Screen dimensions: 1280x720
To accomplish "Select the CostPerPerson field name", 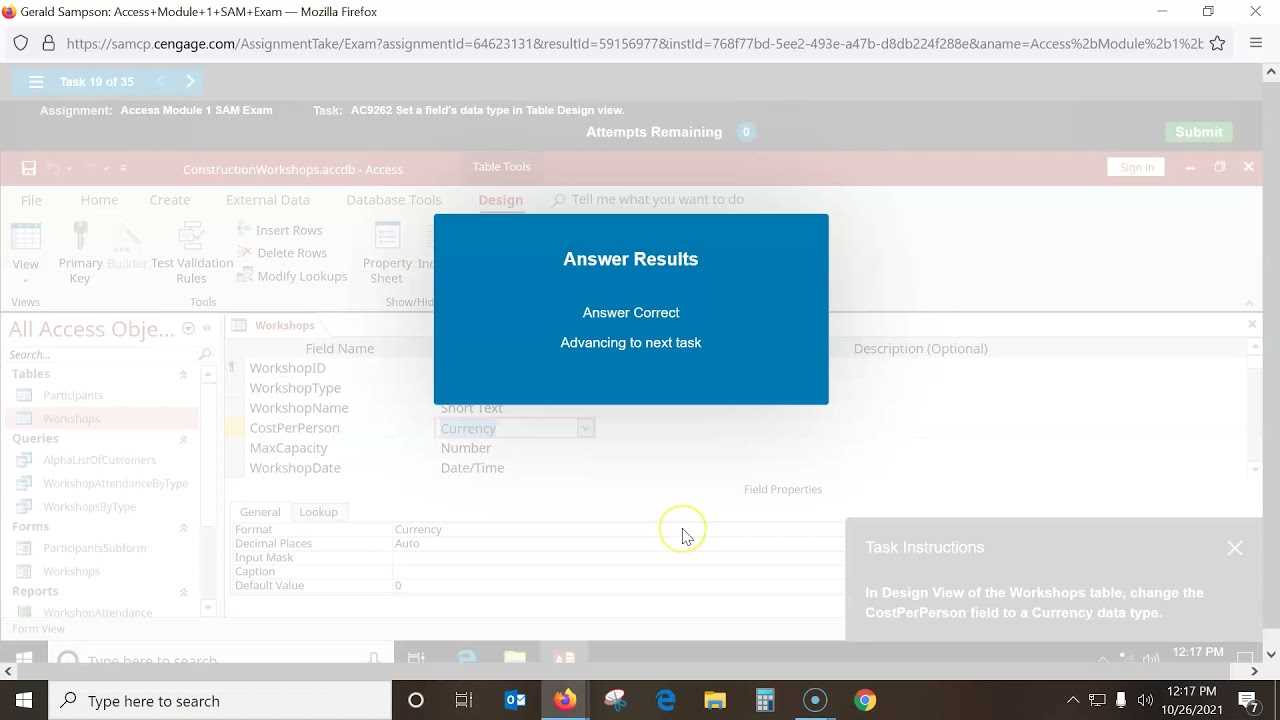I will 294,428.
